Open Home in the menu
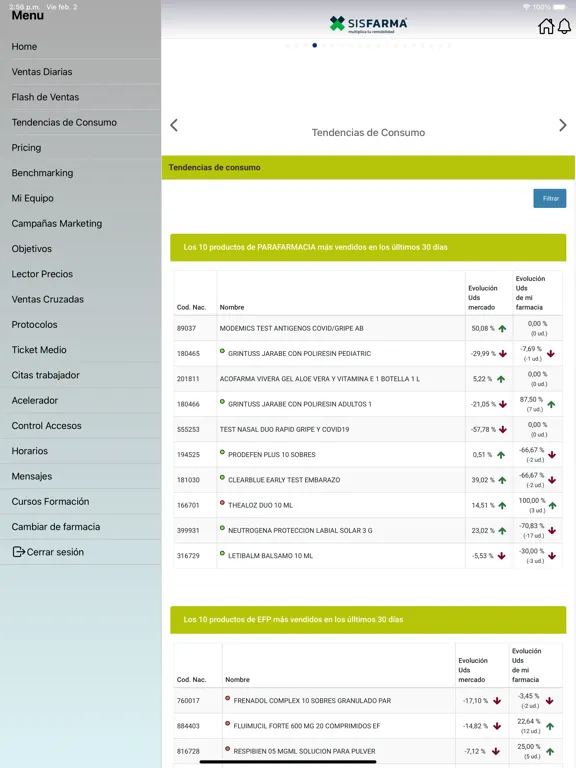Screen dimensions: 576x768 click(80, 47)
